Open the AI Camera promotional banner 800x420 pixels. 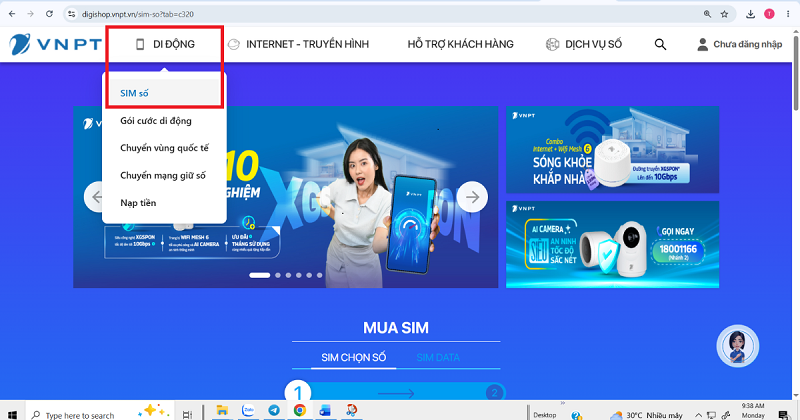pos(612,244)
